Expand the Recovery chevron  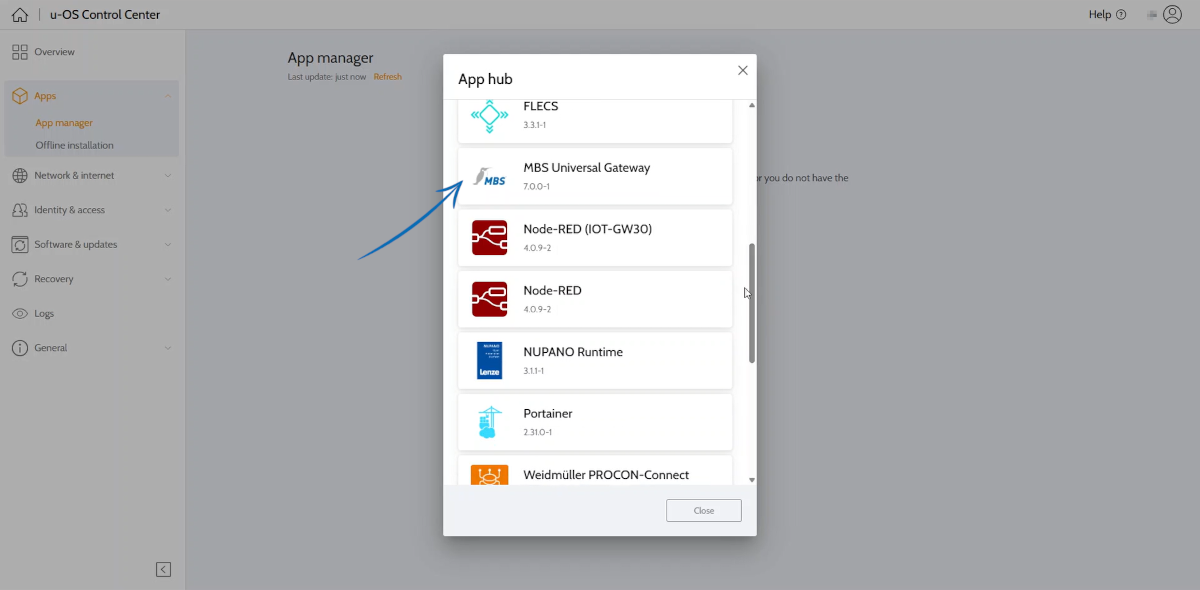pos(168,279)
